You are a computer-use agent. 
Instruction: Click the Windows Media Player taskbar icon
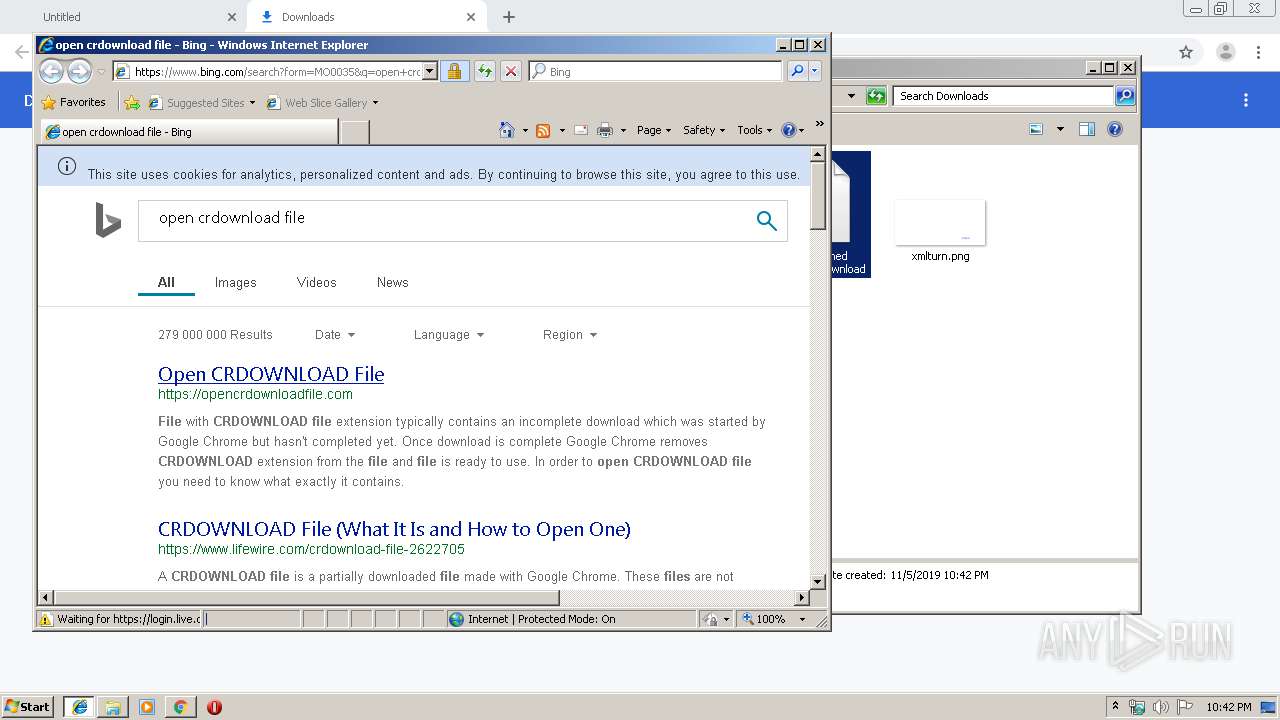pos(147,707)
